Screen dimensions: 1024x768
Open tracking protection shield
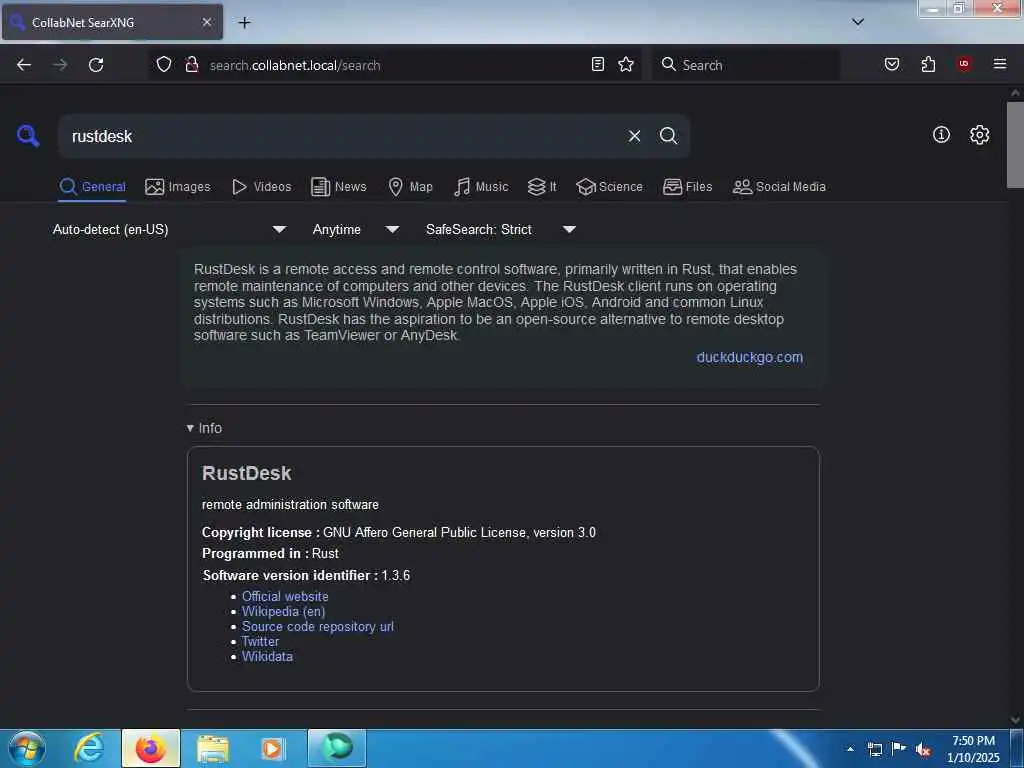pyautogui.click(x=164, y=64)
